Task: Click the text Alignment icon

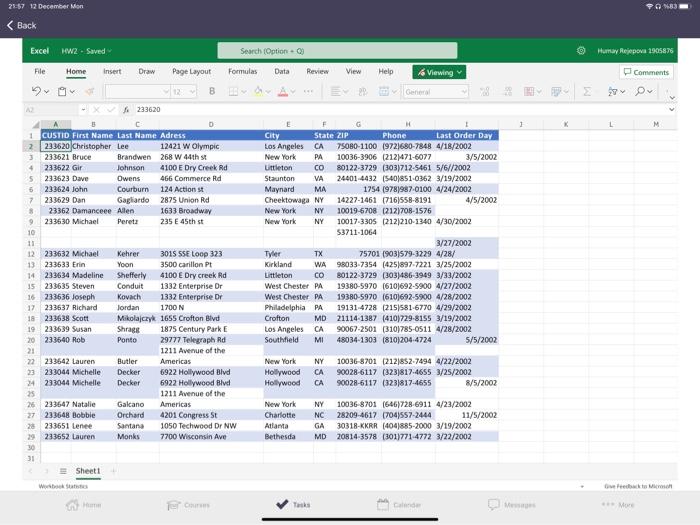Action: click(335, 92)
